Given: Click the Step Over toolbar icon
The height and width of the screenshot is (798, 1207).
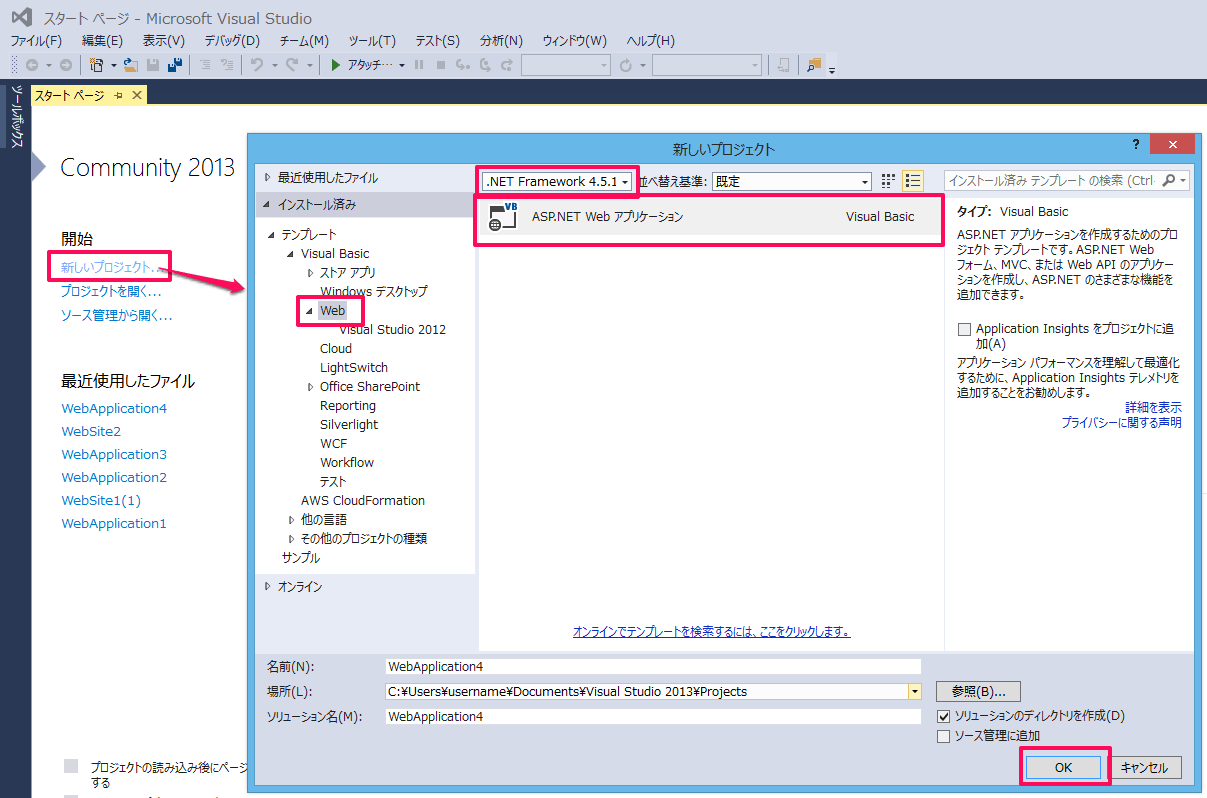Looking at the screenshot, I should tap(485, 64).
